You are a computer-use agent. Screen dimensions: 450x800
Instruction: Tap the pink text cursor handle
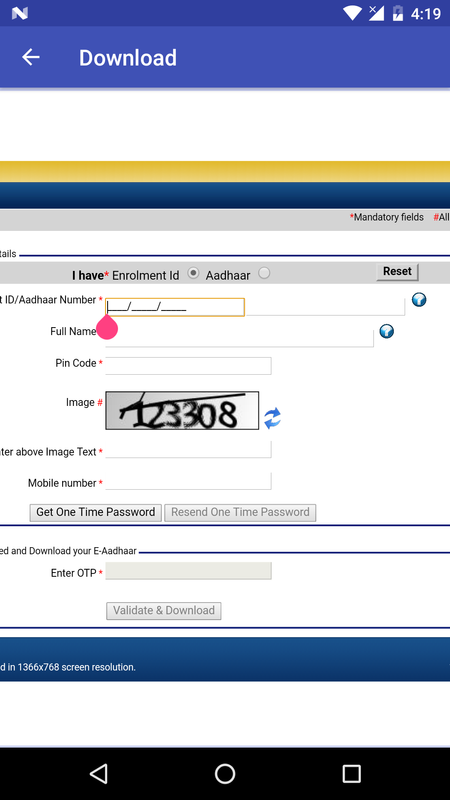coord(107,327)
